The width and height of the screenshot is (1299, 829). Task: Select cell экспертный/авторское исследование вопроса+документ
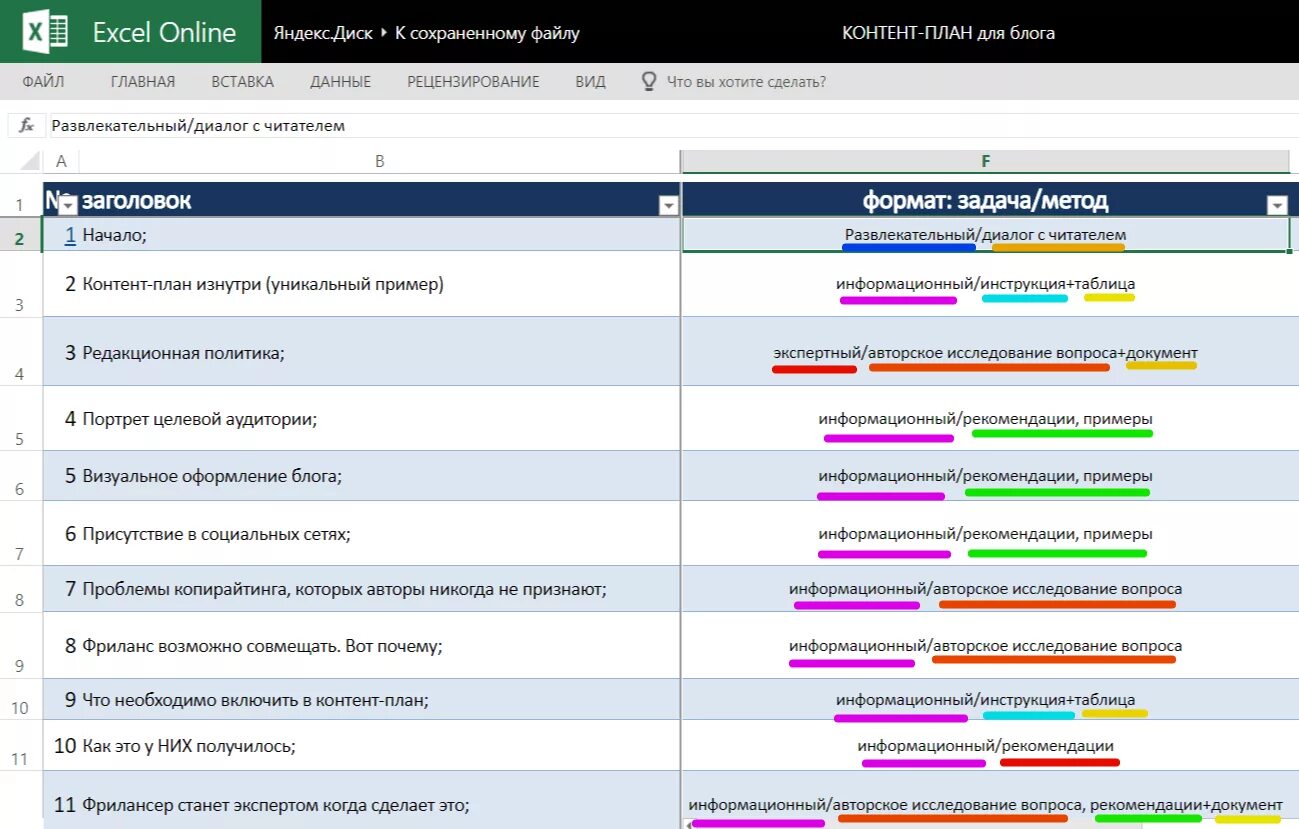coord(986,352)
